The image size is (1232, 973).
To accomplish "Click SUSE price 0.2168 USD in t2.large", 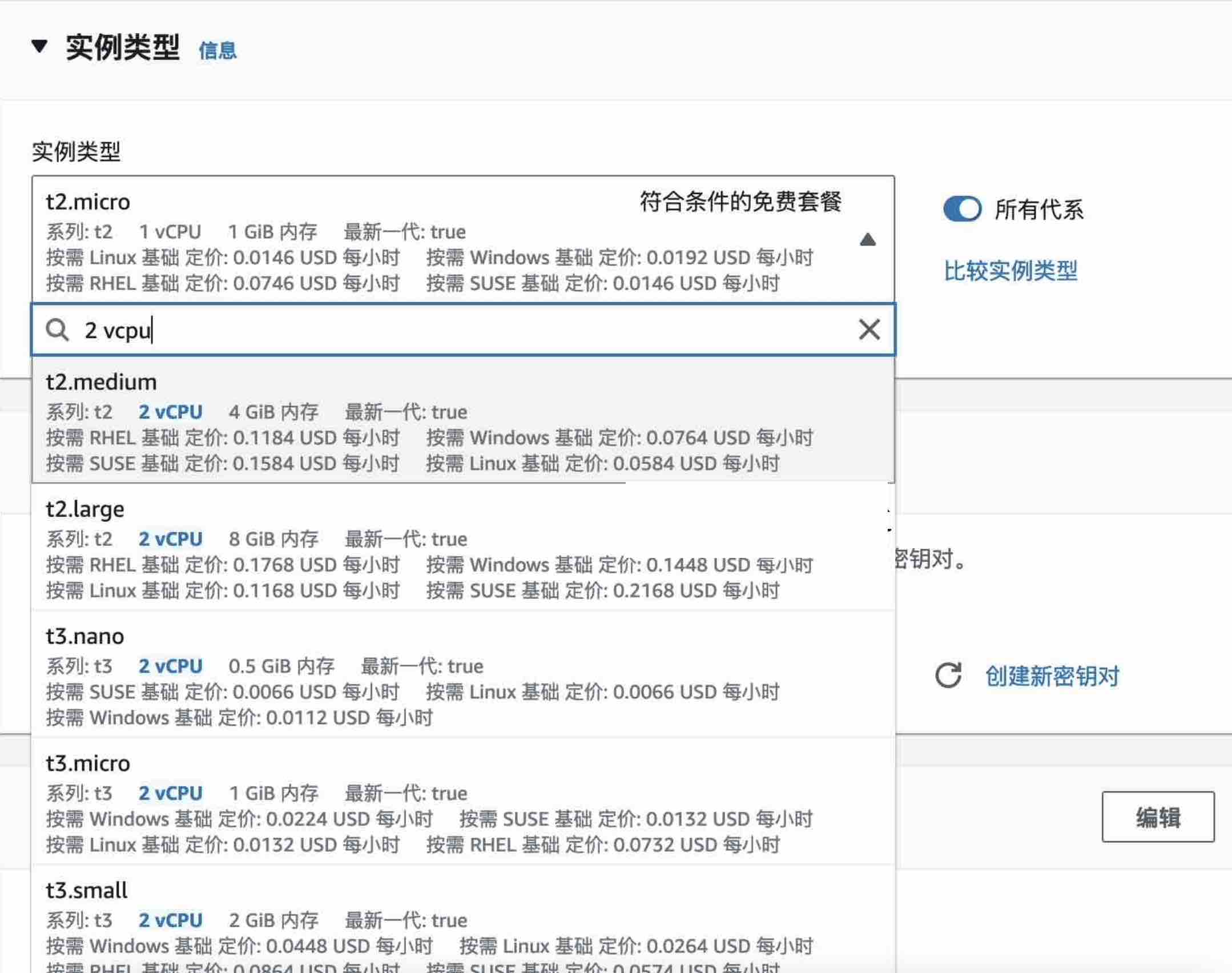I will (603, 590).
